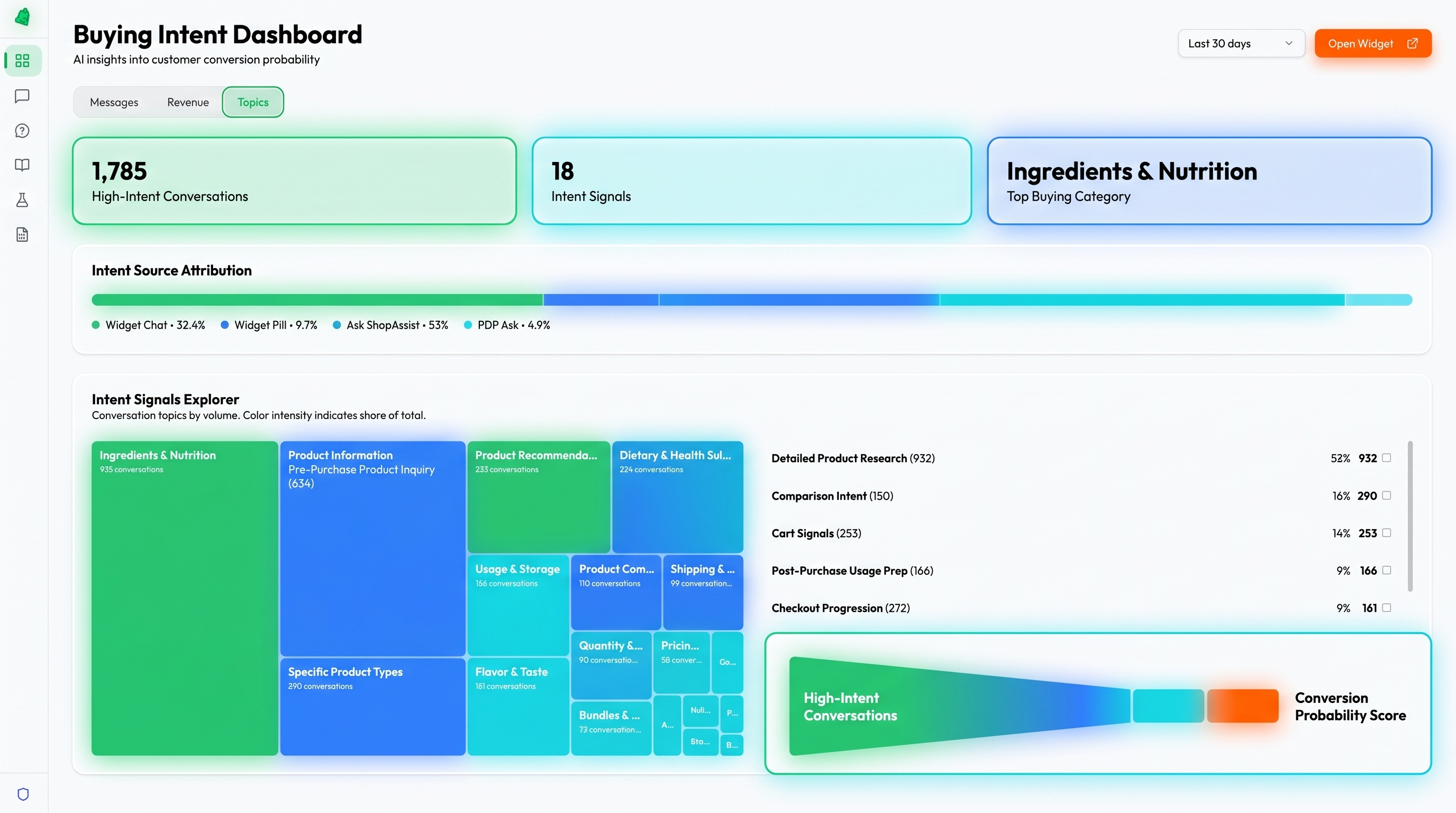Select the Flavor & Taste tile
This screenshot has width=1456, height=813.
click(x=518, y=707)
